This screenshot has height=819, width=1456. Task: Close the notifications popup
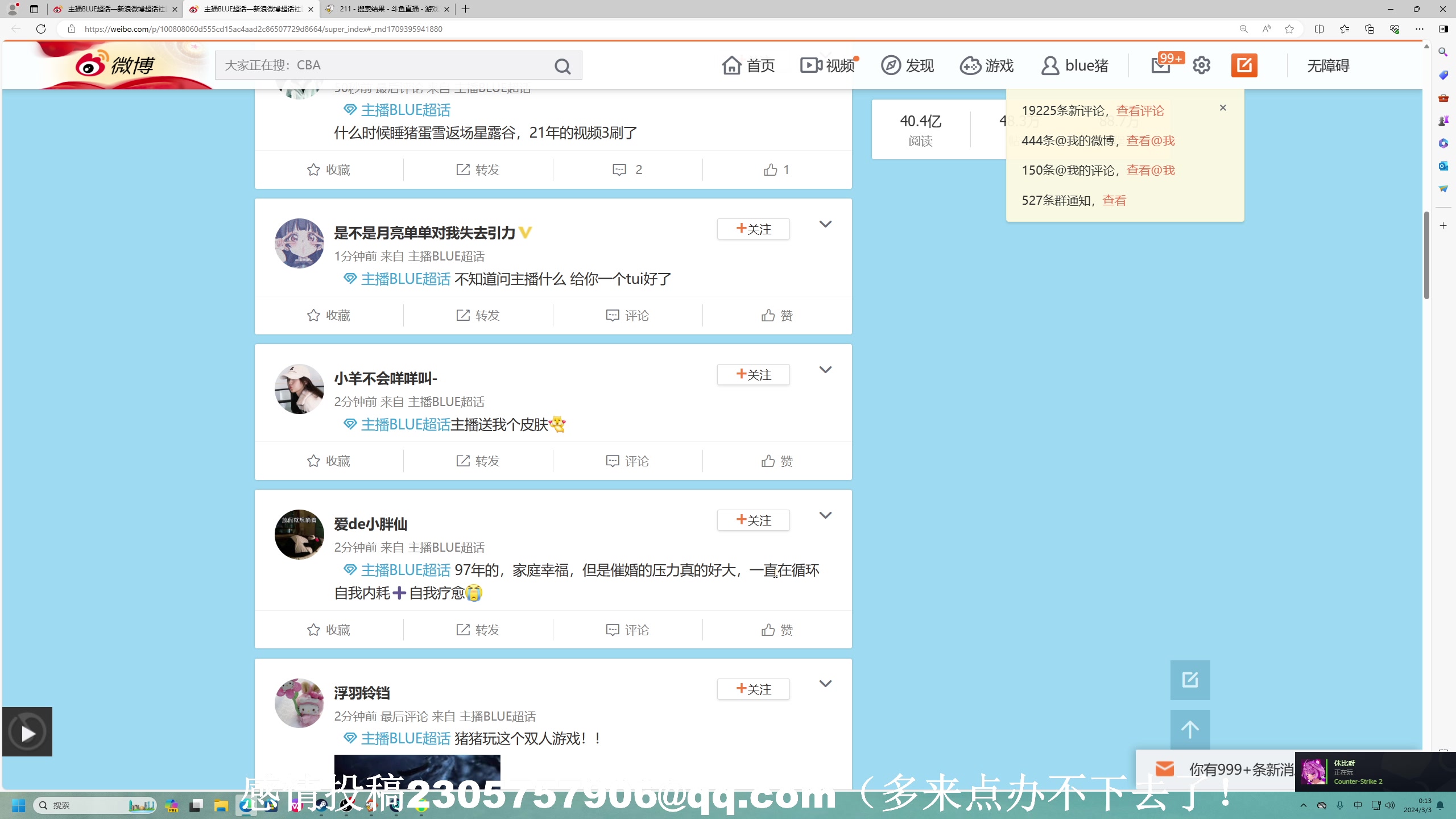click(1223, 107)
